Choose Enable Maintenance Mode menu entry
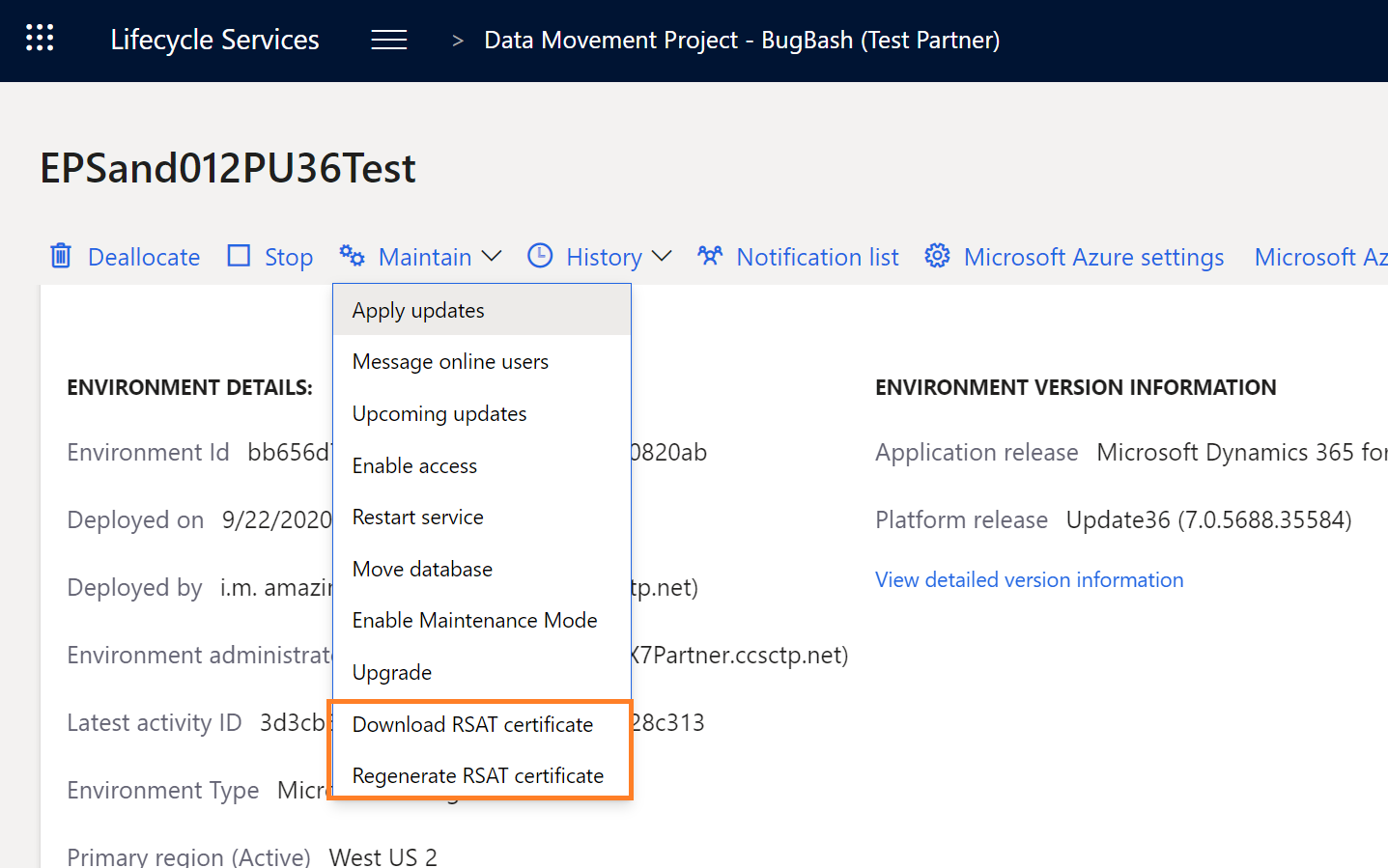This screenshot has height=868, width=1388. pyautogui.click(x=474, y=620)
